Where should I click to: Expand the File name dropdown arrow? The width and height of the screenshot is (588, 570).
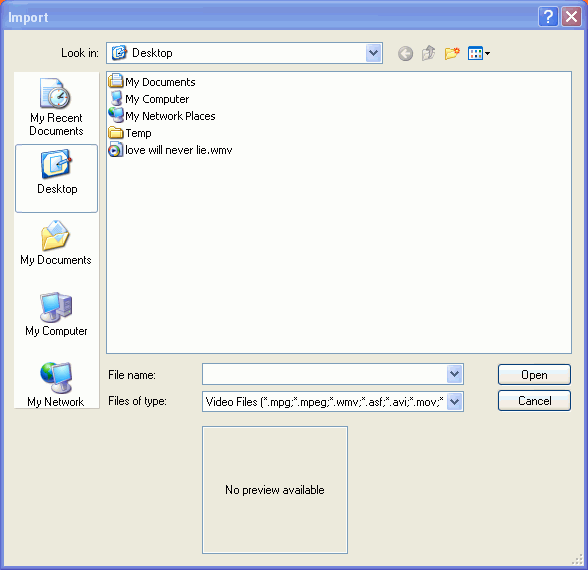point(454,374)
